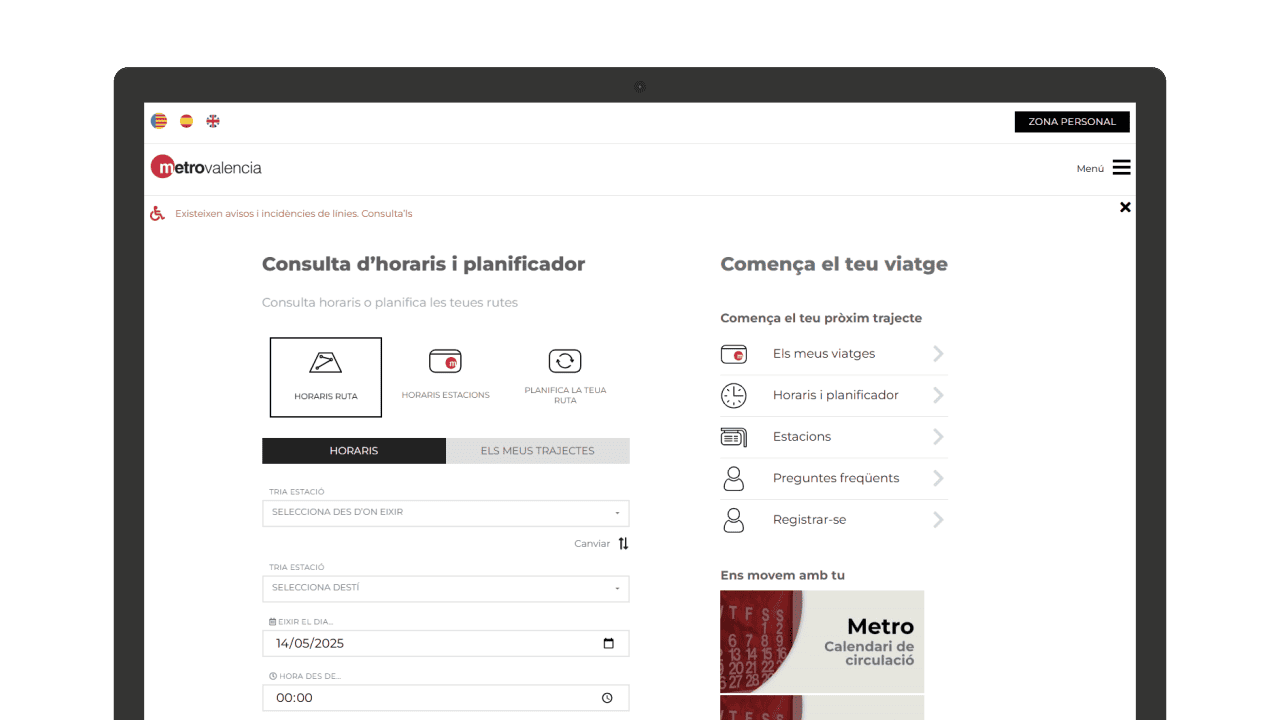This screenshot has width=1280, height=720.
Task: Open the 'Selecciona des d'on eixir' dropdown
Action: (x=446, y=513)
